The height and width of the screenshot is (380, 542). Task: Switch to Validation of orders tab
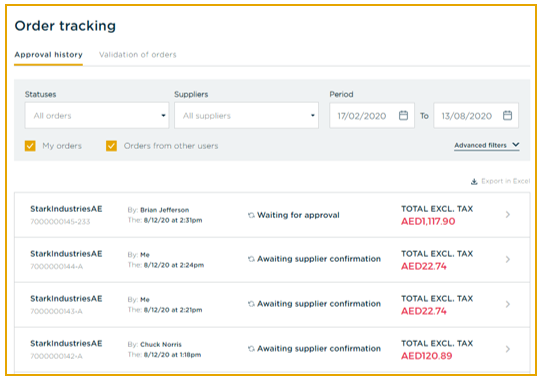click(x=138, y=55)
